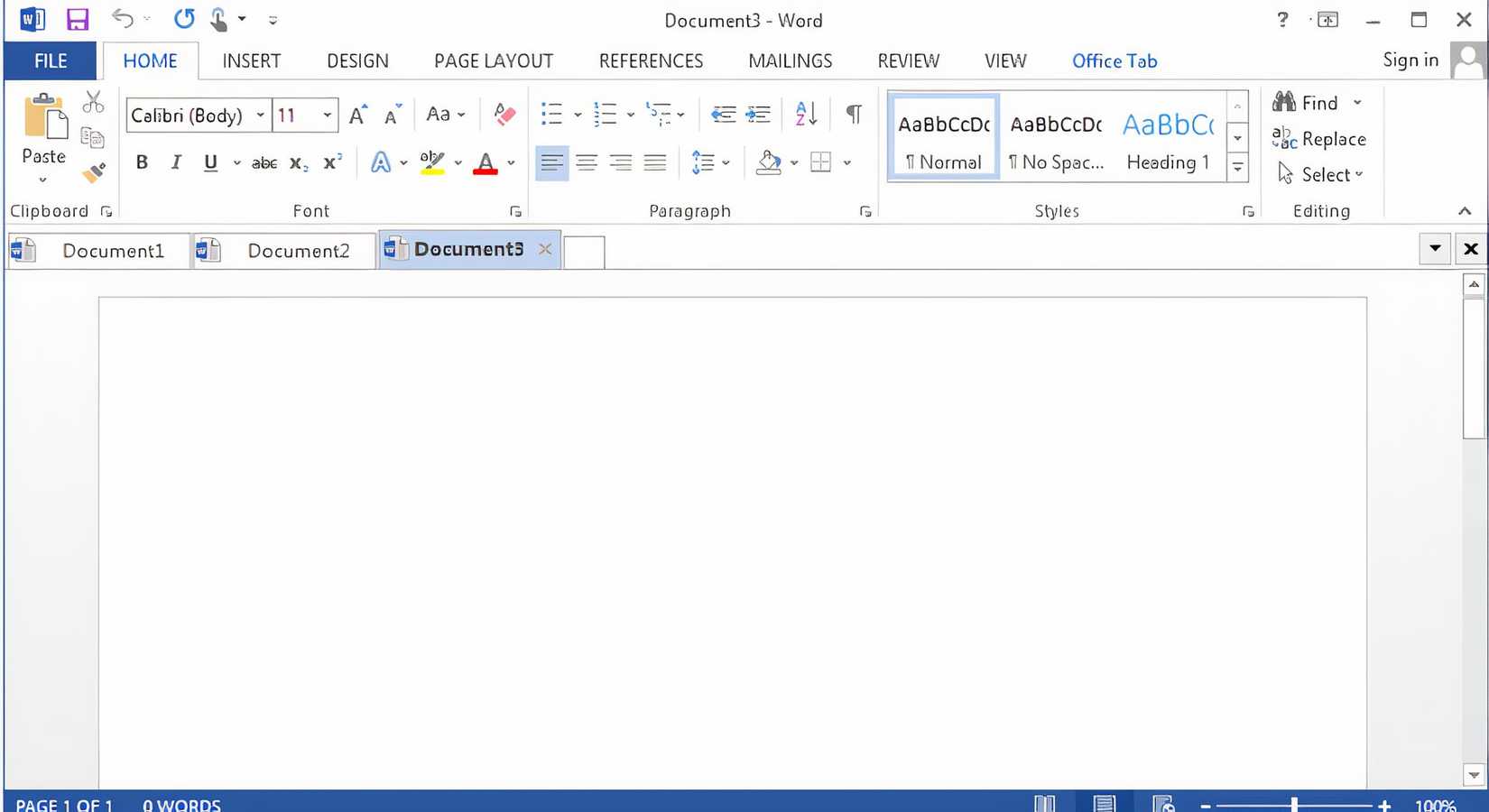Toggle paragraph marks display
Screen dimensions: 1489x812
point(852,114)
